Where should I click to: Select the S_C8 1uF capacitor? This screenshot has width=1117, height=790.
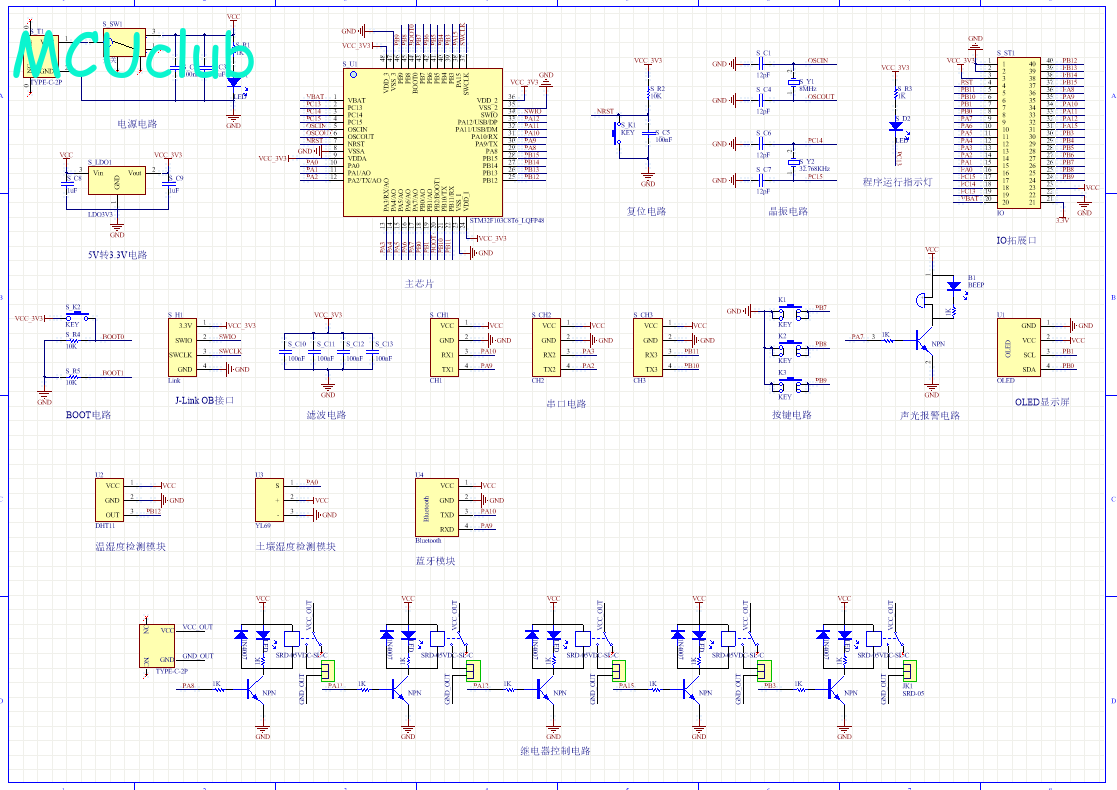point(66,183)
